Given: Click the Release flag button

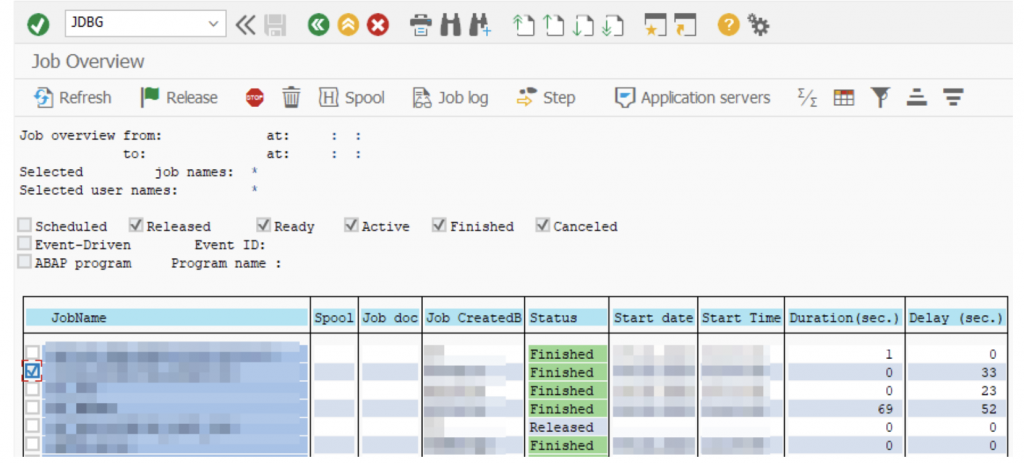Looking at the screenshot, I should click(178, 97).
